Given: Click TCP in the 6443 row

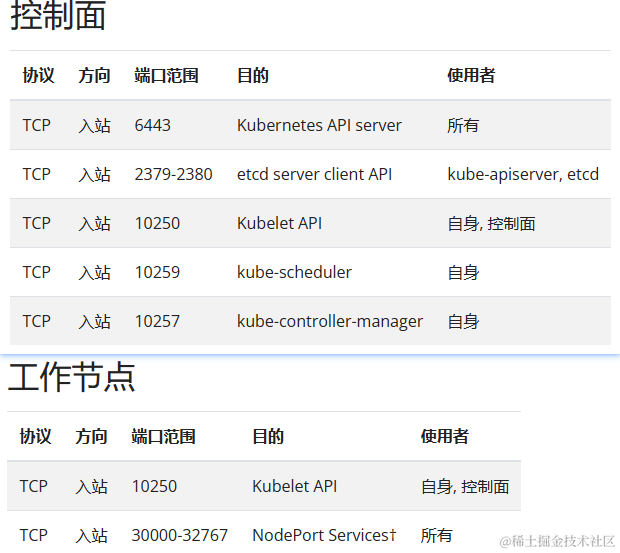Looking at the screenshot, I should 37,125.
